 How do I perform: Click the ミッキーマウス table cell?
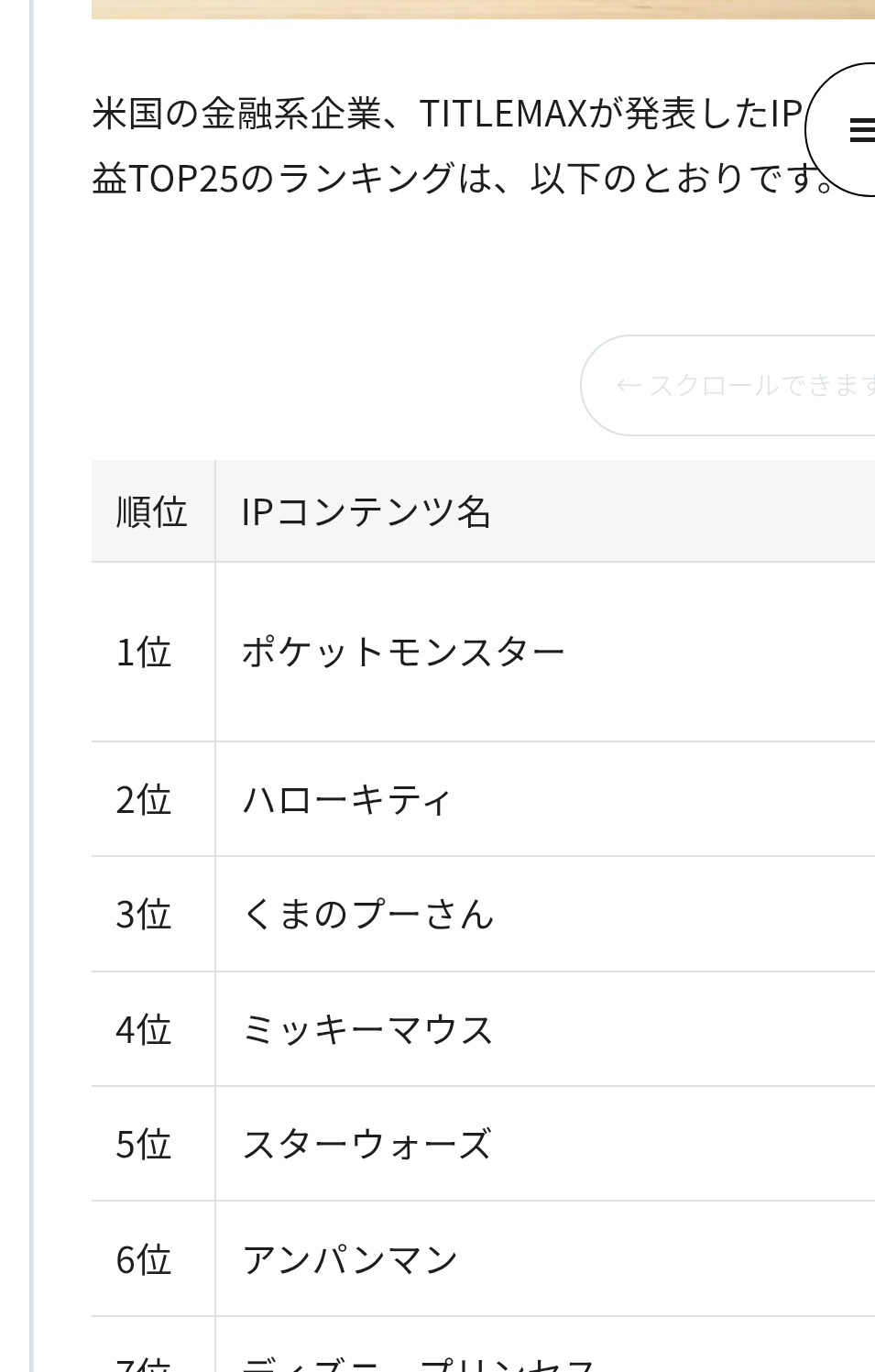[545, 1029]
